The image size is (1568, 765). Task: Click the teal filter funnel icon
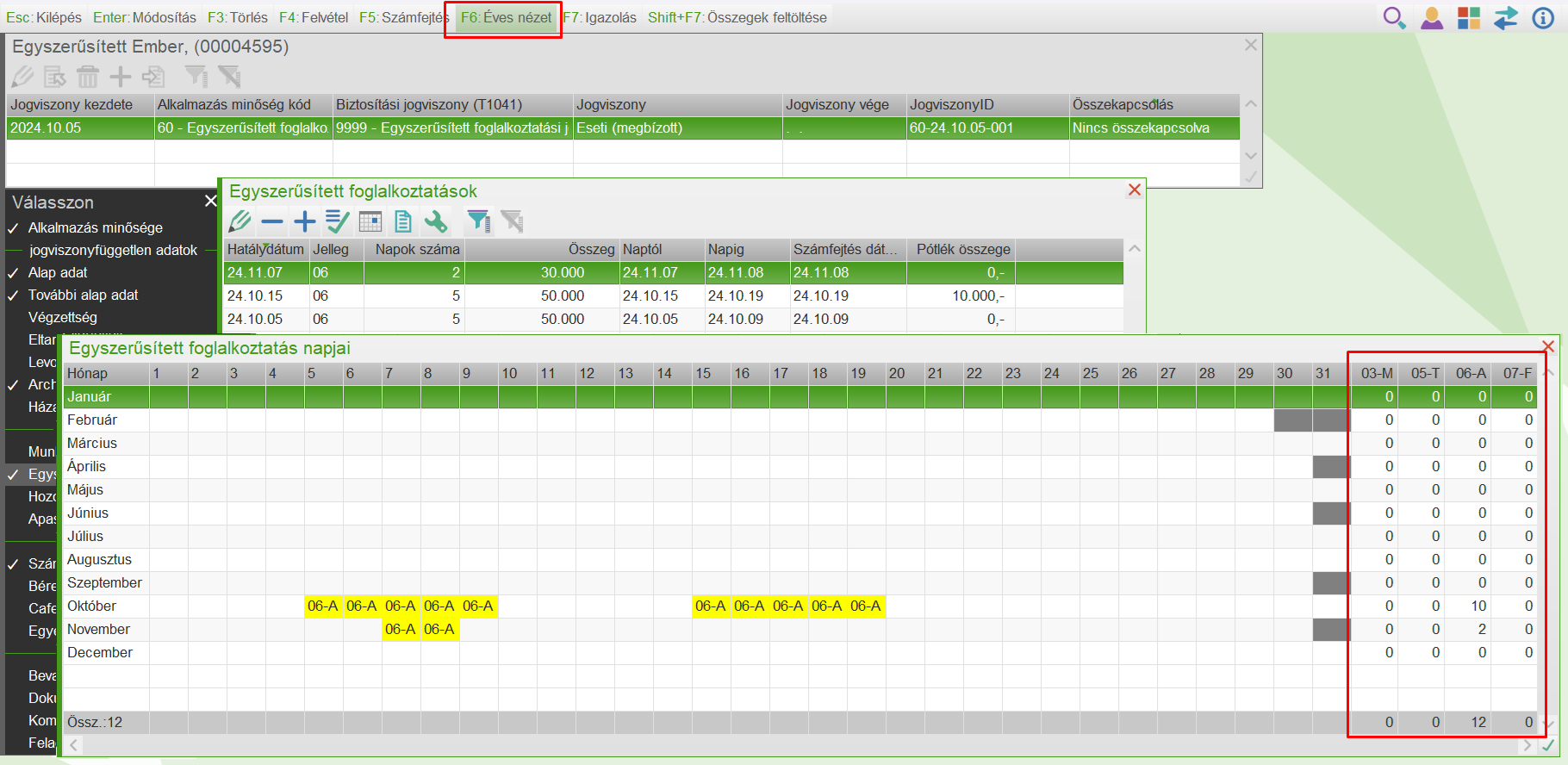(x=478, y=222)
